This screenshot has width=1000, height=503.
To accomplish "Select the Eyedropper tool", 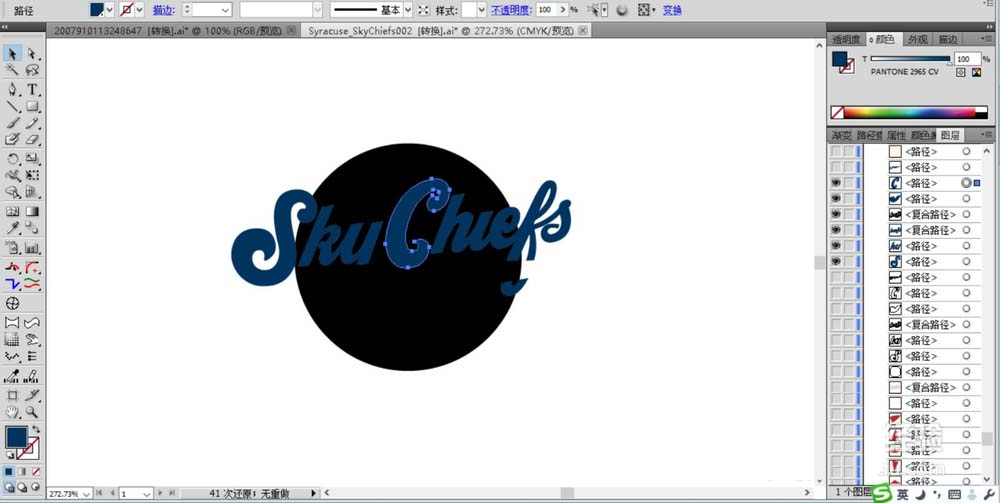I will (12, 228).
